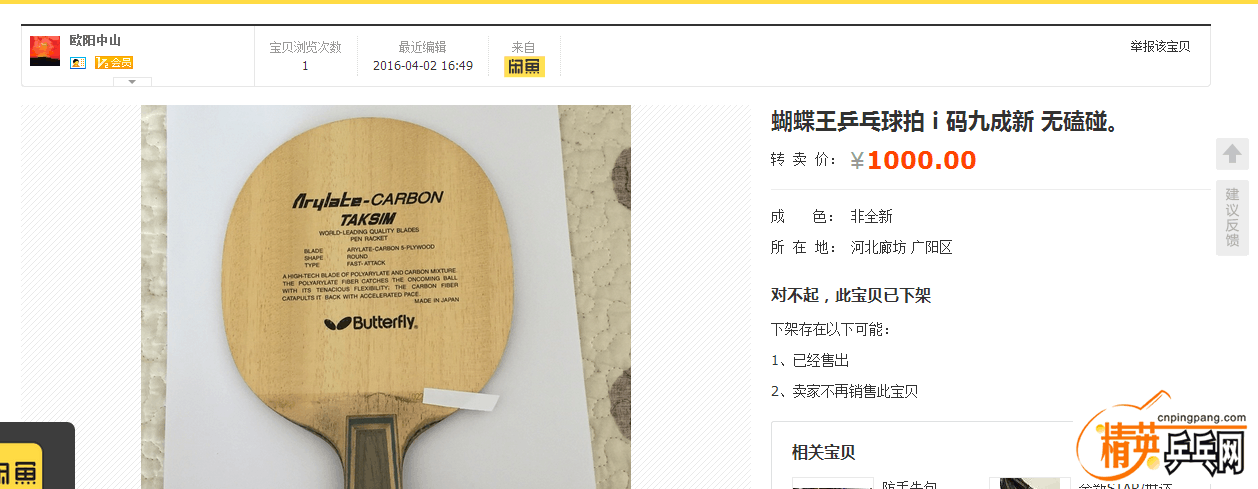The height and width of the screenshot is (489, 1258).
Task: Click the 闲鱼 app banner at the bottom-left corner
Action: pos(37,456)
